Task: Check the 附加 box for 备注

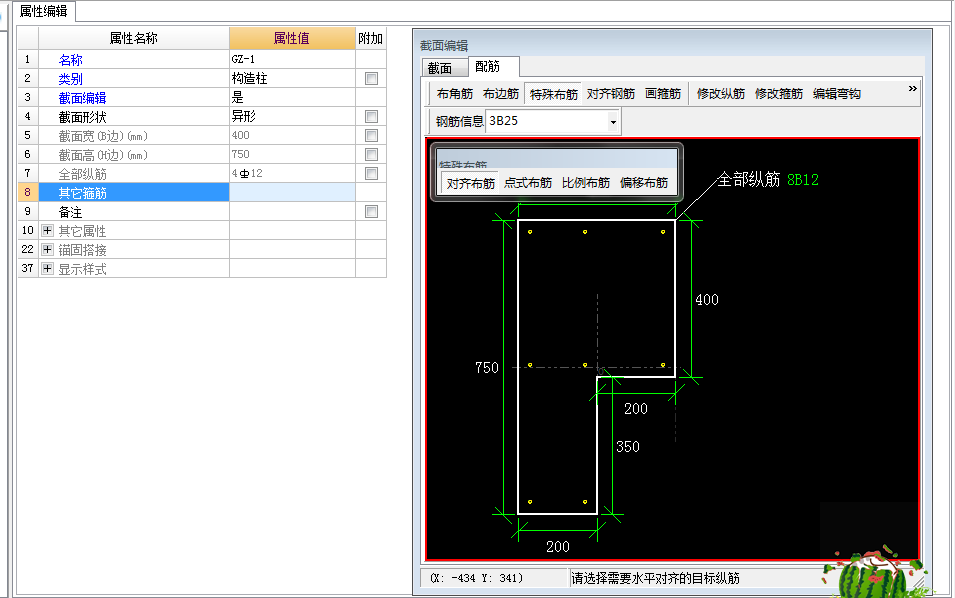Action: point(372,211)
